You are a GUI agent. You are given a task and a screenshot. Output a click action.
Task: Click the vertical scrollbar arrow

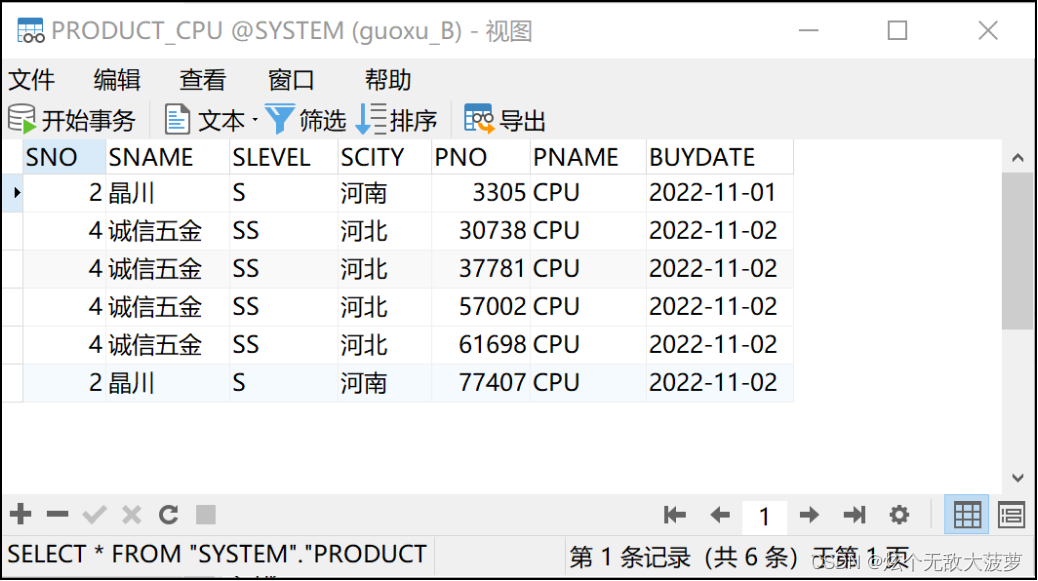(1018, 156)
